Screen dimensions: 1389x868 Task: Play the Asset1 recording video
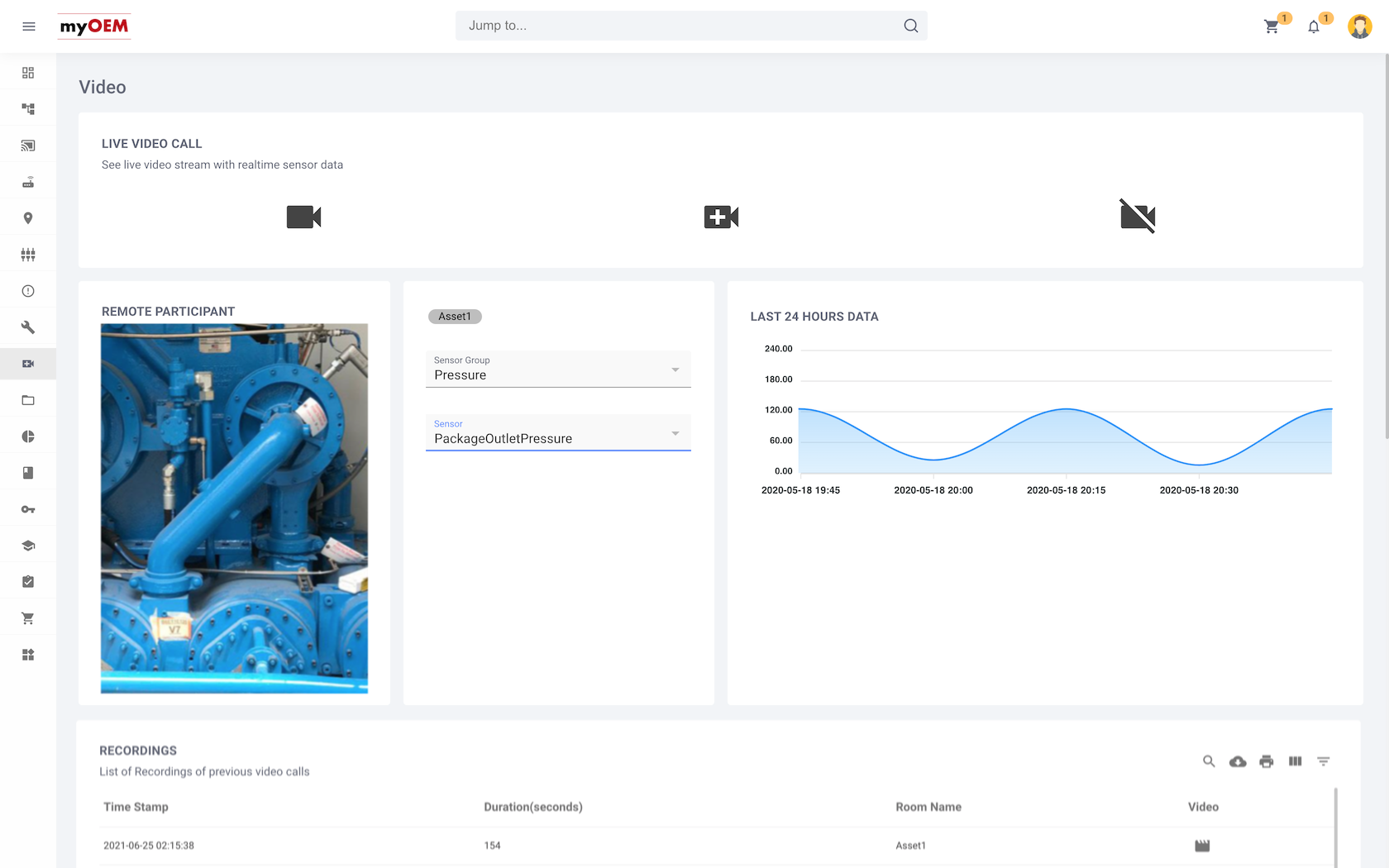coord(1202,846)
